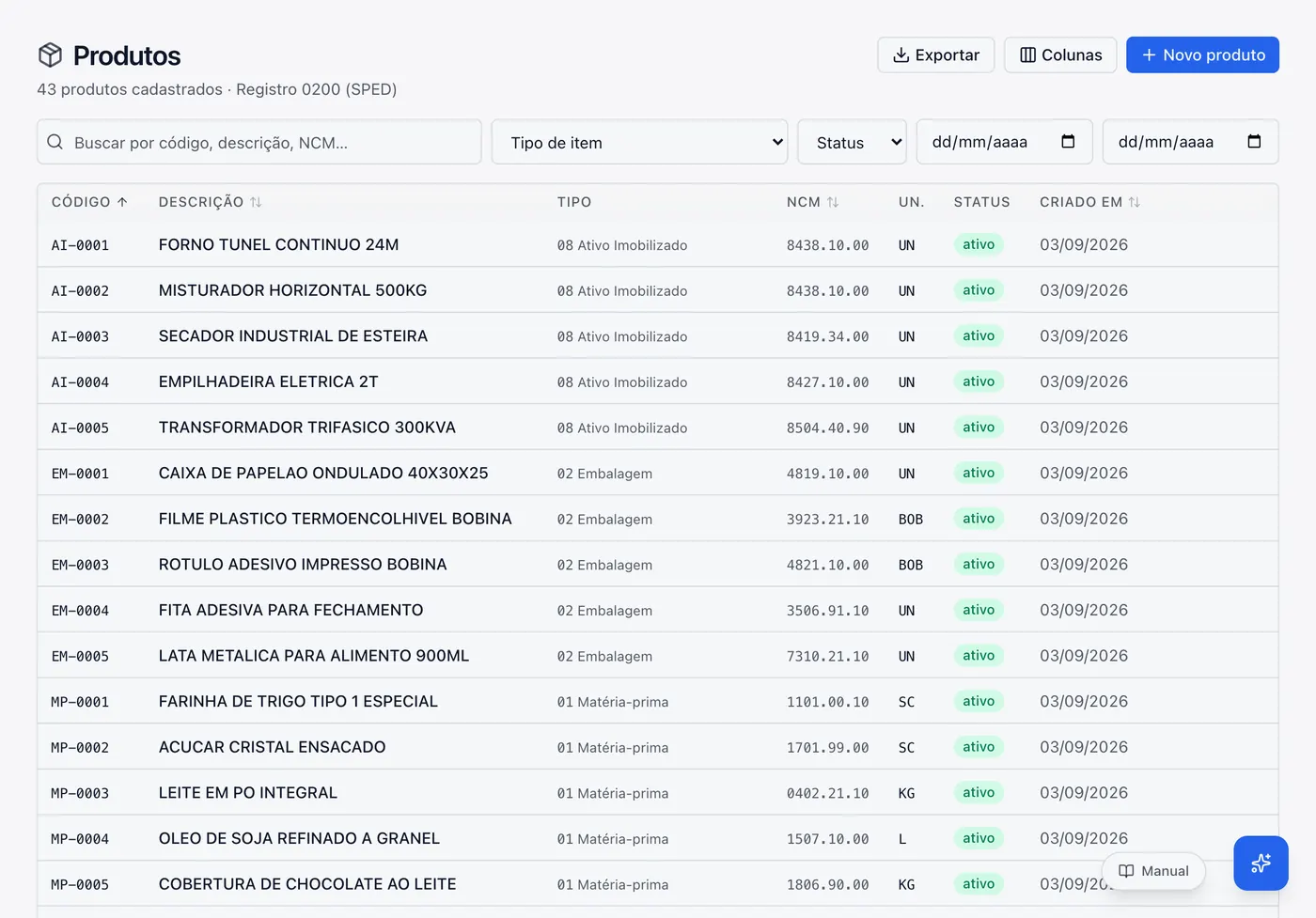
Task: Click LEITE EM PO INTEGRAL description
Action: pos(247,793)
